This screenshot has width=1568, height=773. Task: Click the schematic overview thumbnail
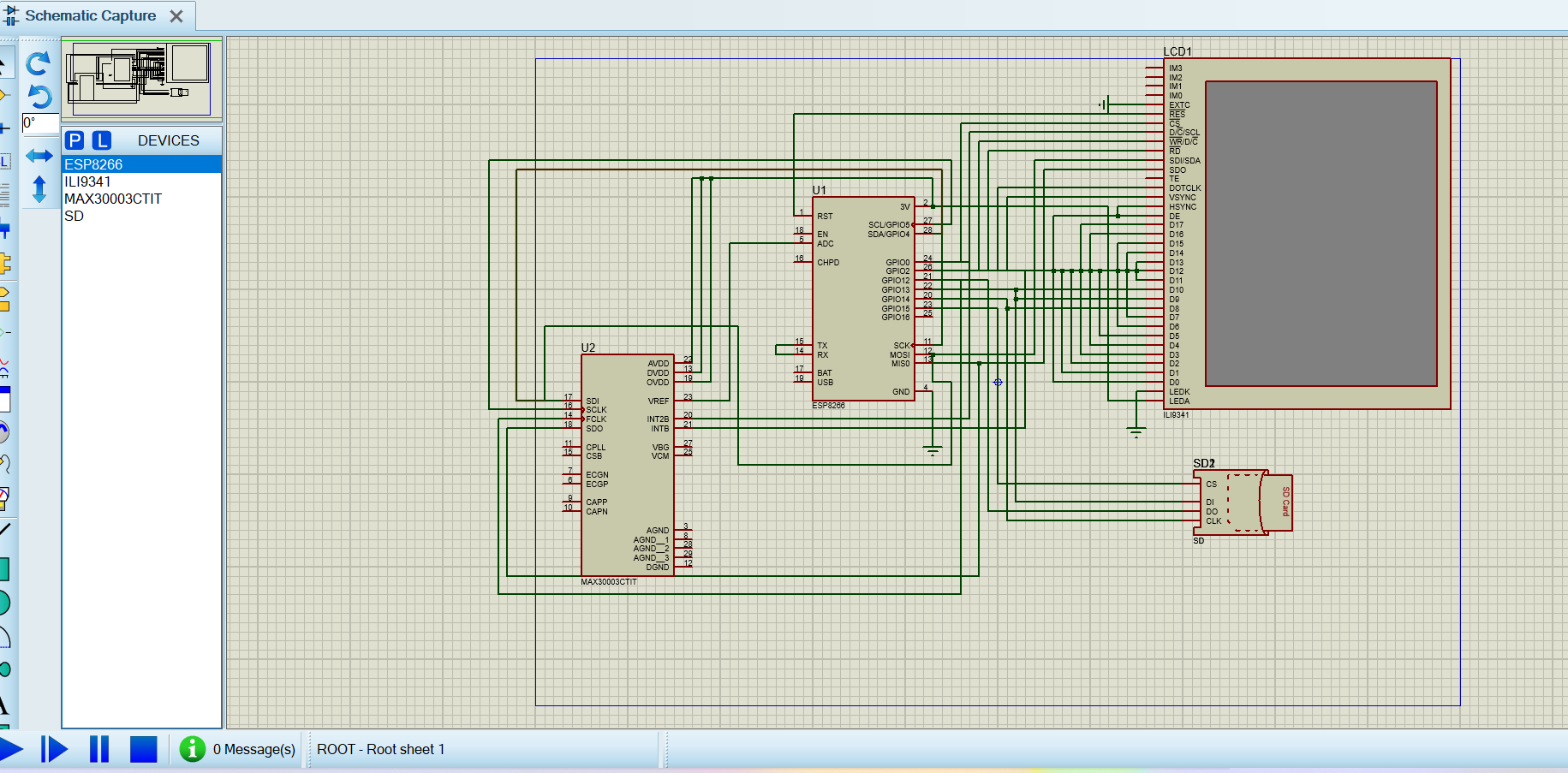(141, 79)
